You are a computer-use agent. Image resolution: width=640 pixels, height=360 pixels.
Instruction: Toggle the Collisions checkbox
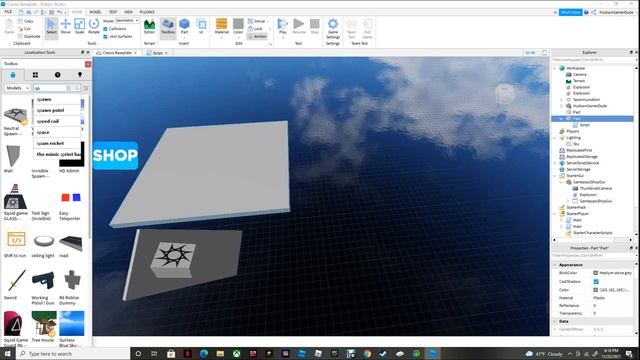tap(106, 29)
